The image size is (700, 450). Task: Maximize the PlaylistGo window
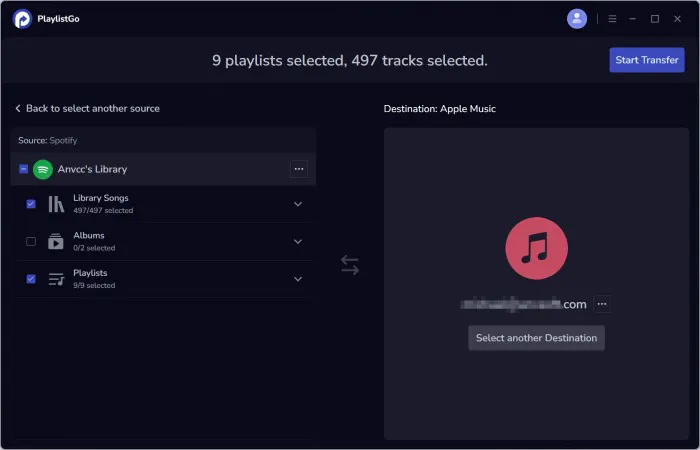tap(655, 19)
